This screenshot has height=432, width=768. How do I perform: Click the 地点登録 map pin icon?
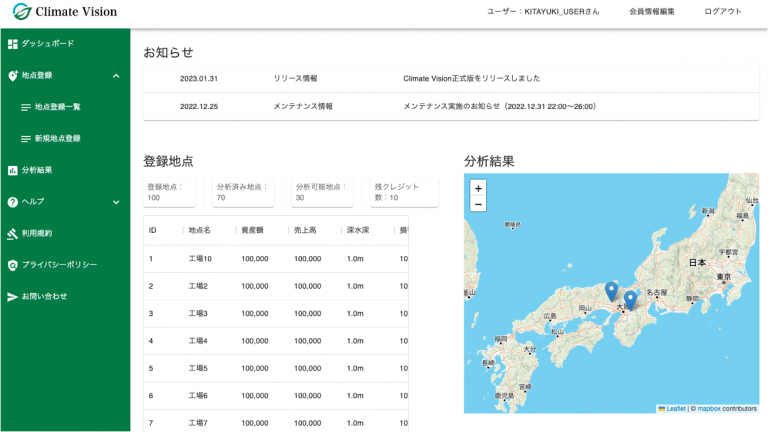click(x=13, y=75)
